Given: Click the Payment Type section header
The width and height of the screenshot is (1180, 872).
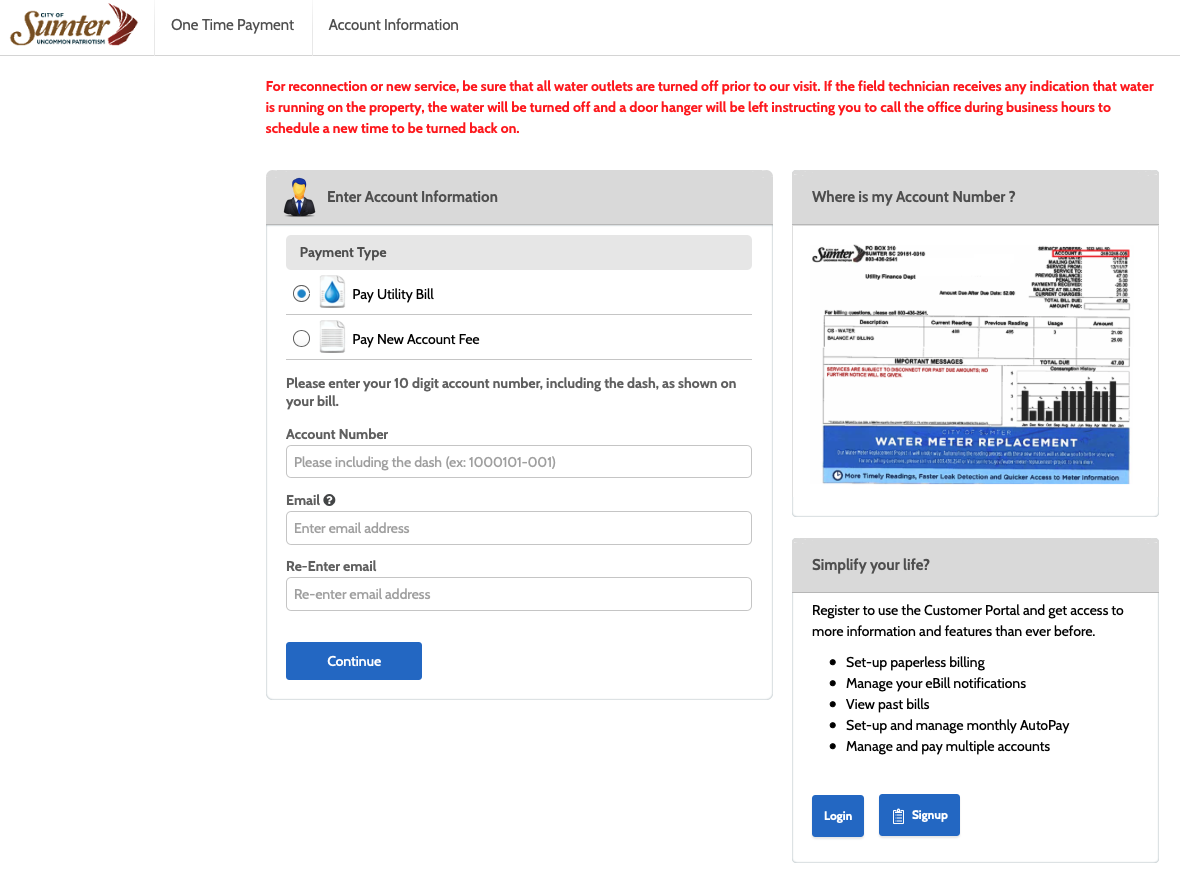Looking at the screenshot, I should (519, 253).
